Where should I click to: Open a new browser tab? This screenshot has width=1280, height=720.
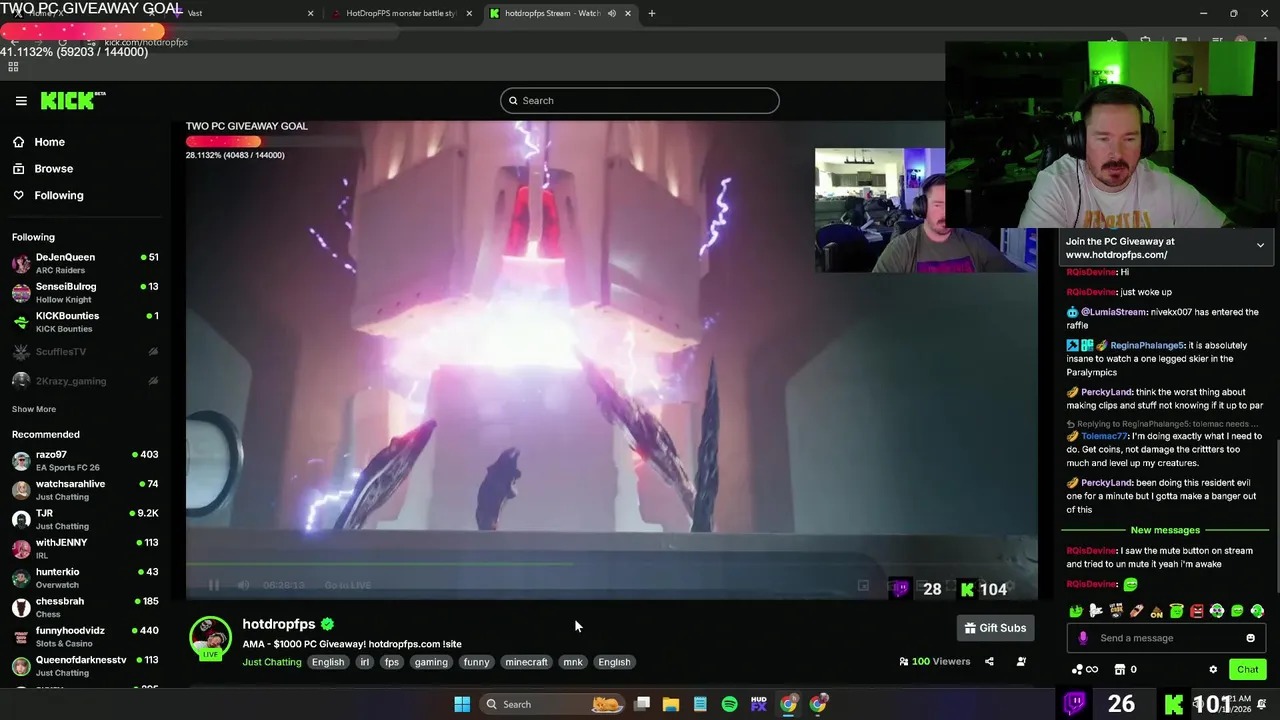click(652, 13)
